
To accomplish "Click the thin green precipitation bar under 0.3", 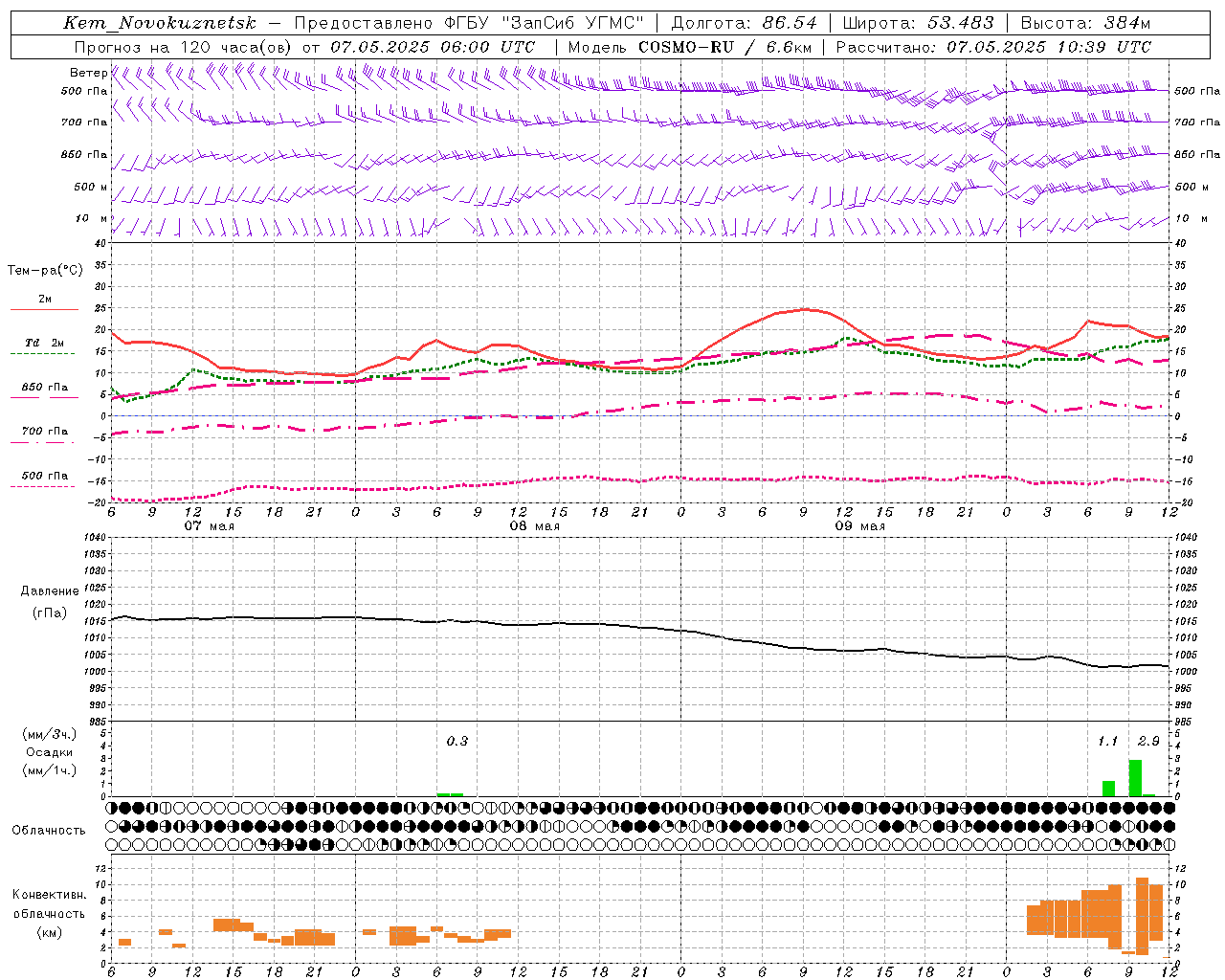I will pyautogui.click(x=450, y=794).
